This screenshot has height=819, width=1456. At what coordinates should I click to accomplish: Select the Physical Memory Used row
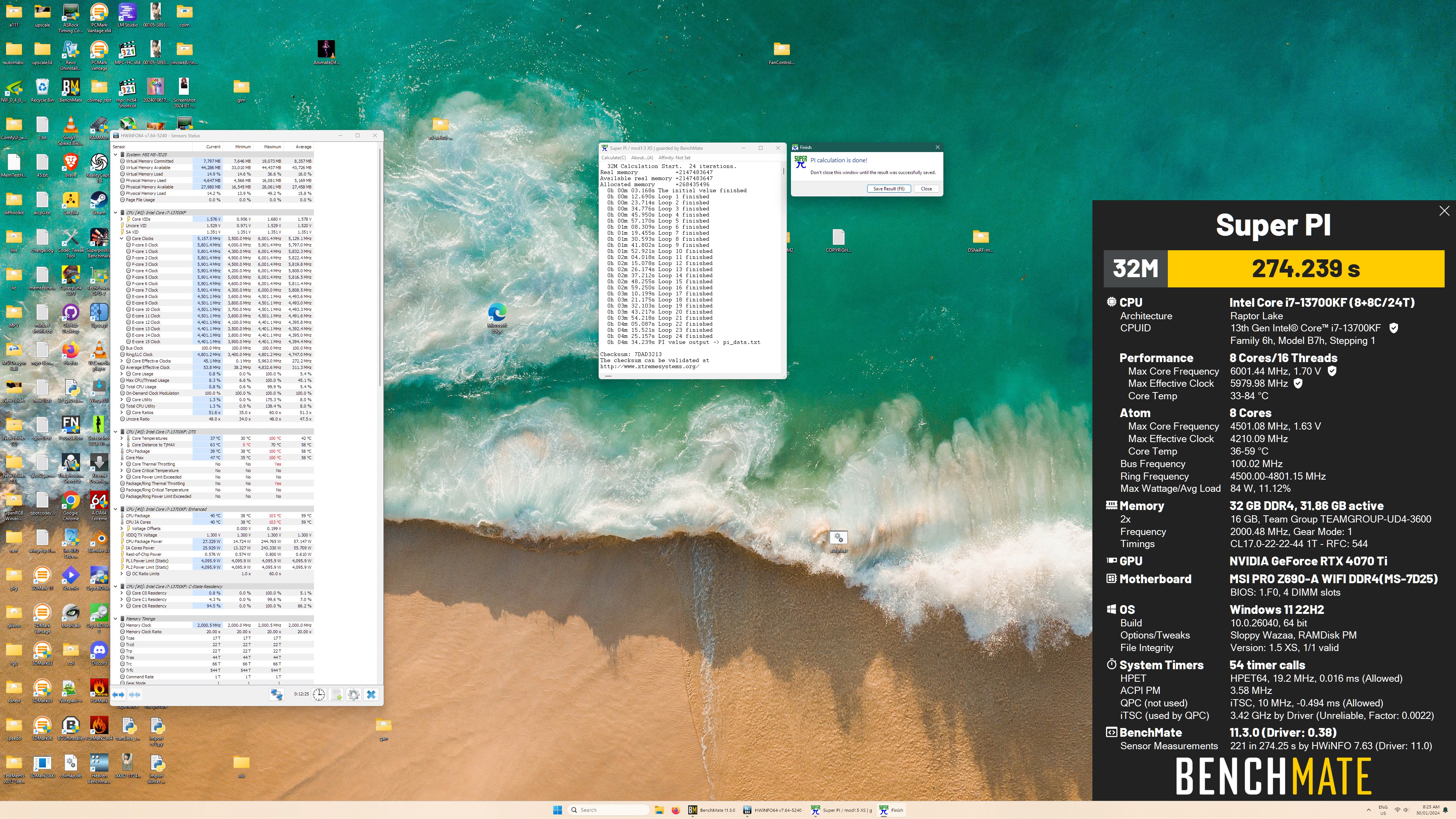pyautogui.click(x=216, y=180)
